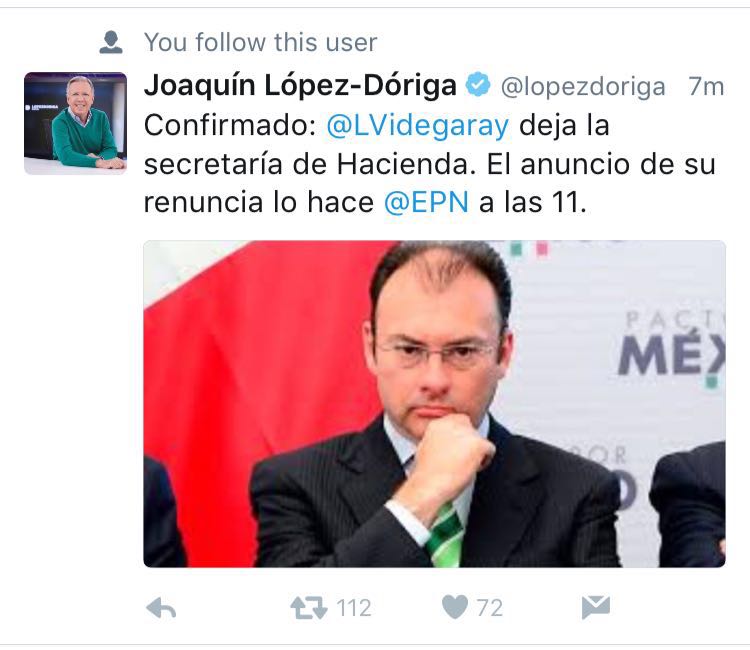Open Joaquín López-Dóriga's profile avatar
Viewport: 750px width, 650px height.
pyautogui.click(x=76, y=123)
